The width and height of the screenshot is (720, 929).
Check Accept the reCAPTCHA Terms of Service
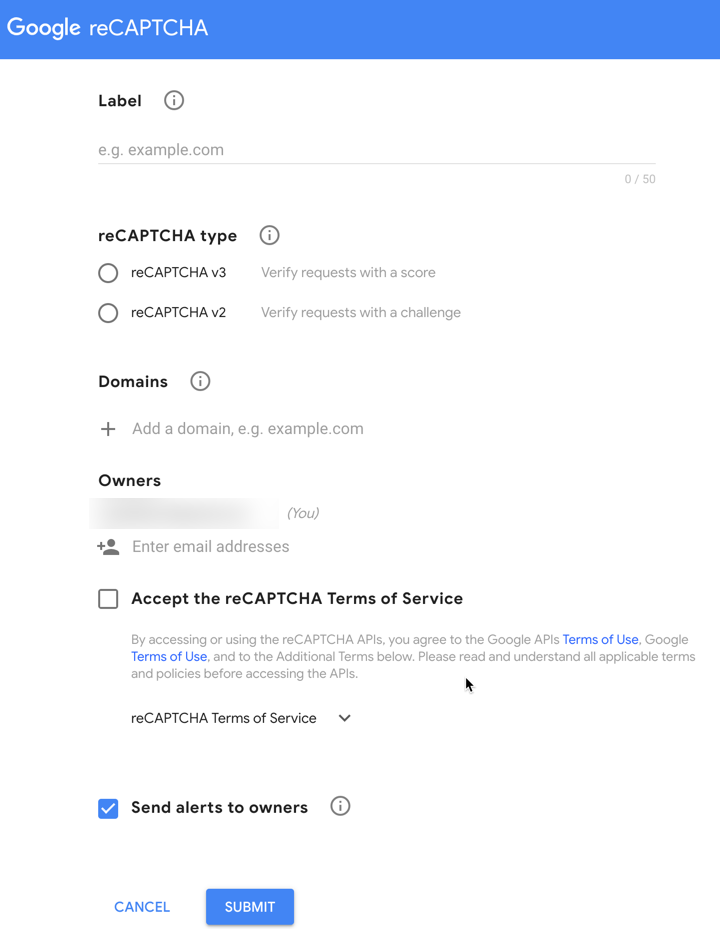point(108,598)
